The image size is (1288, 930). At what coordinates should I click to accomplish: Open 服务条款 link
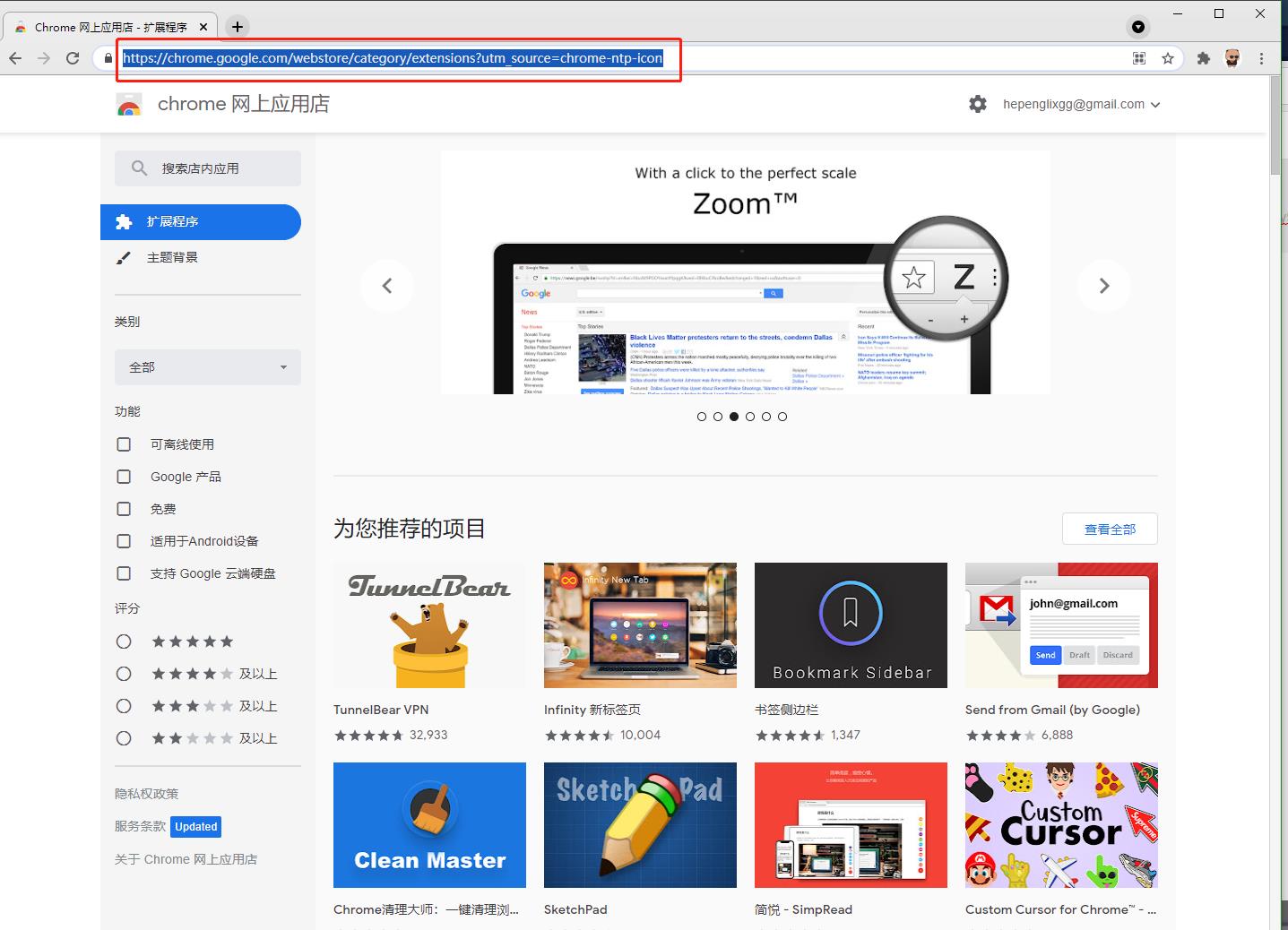tap(140, 826)
